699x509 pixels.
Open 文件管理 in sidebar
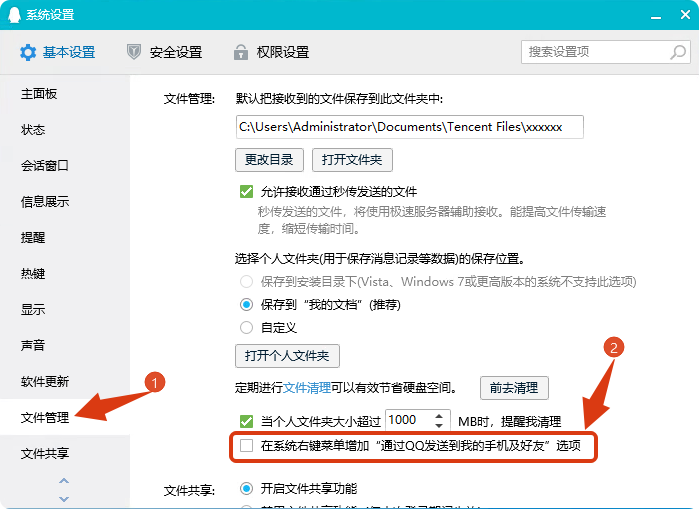click(45, 418)
